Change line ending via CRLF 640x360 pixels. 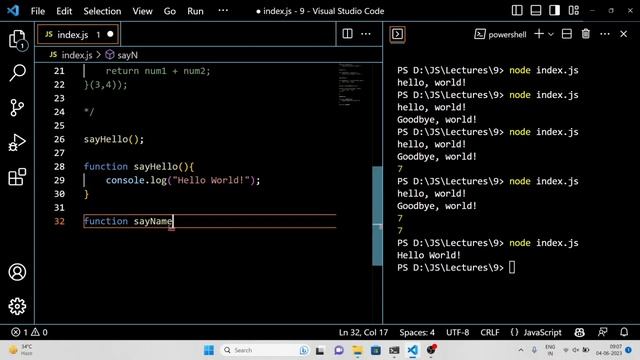pyautogui.click(x=490, y=332)
